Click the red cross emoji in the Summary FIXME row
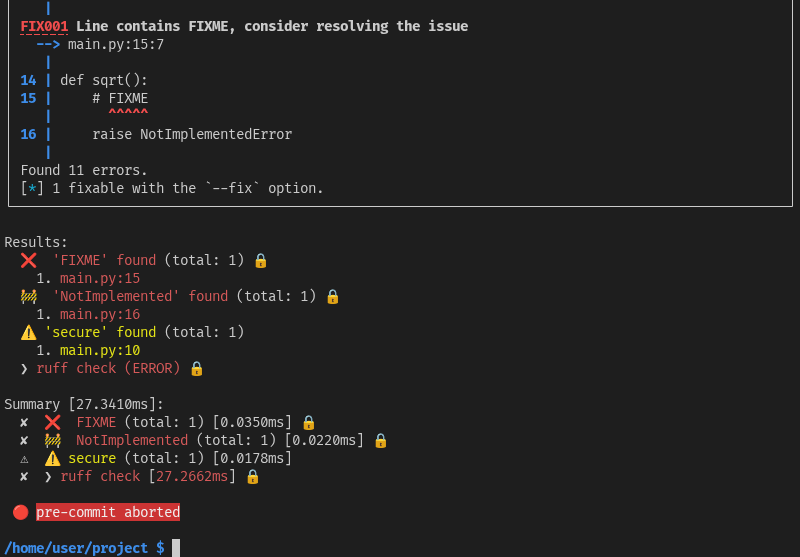The height and width of the screenshot is (557, 800). pyautogui.click(x=53, y=422)
